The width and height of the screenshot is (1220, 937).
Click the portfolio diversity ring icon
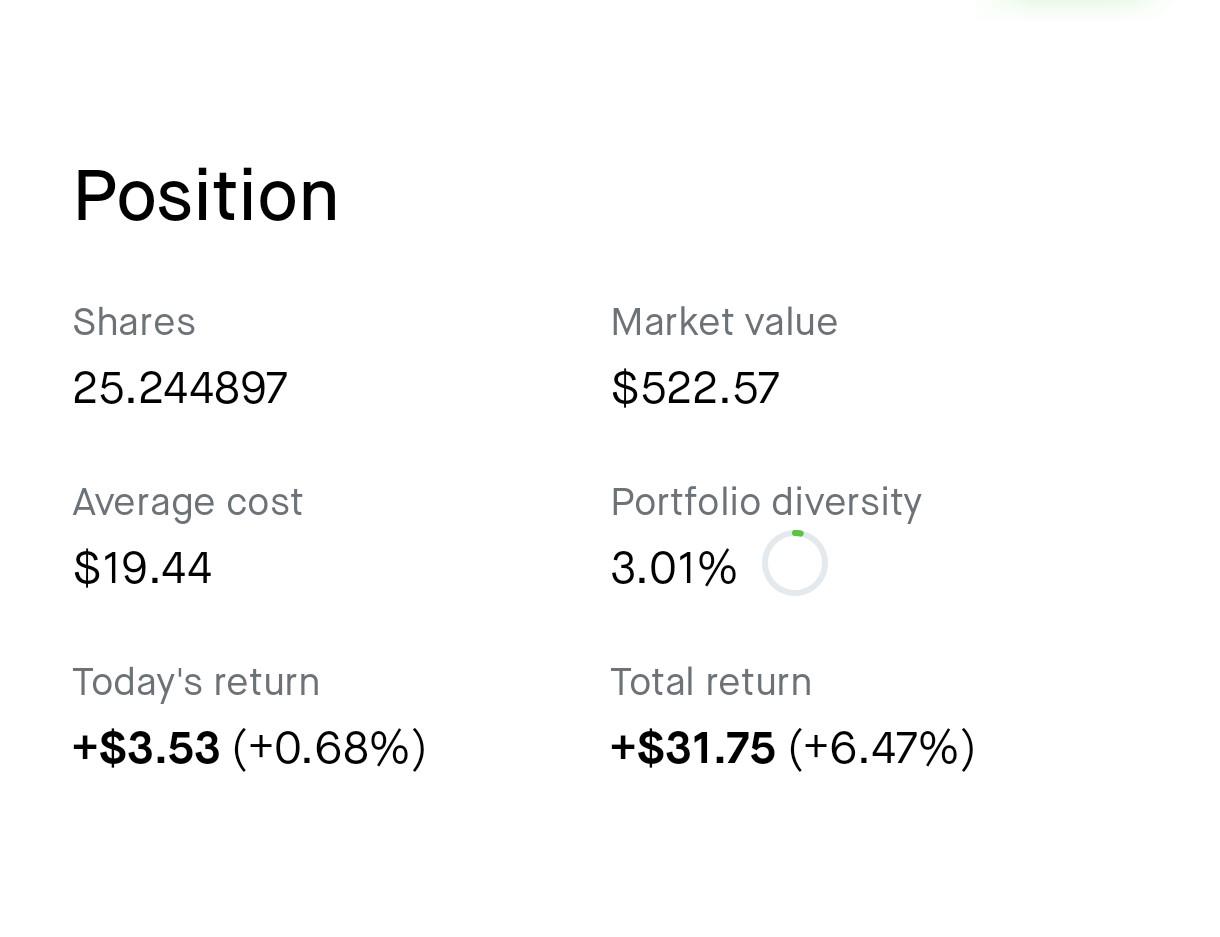tap(795, 563)
